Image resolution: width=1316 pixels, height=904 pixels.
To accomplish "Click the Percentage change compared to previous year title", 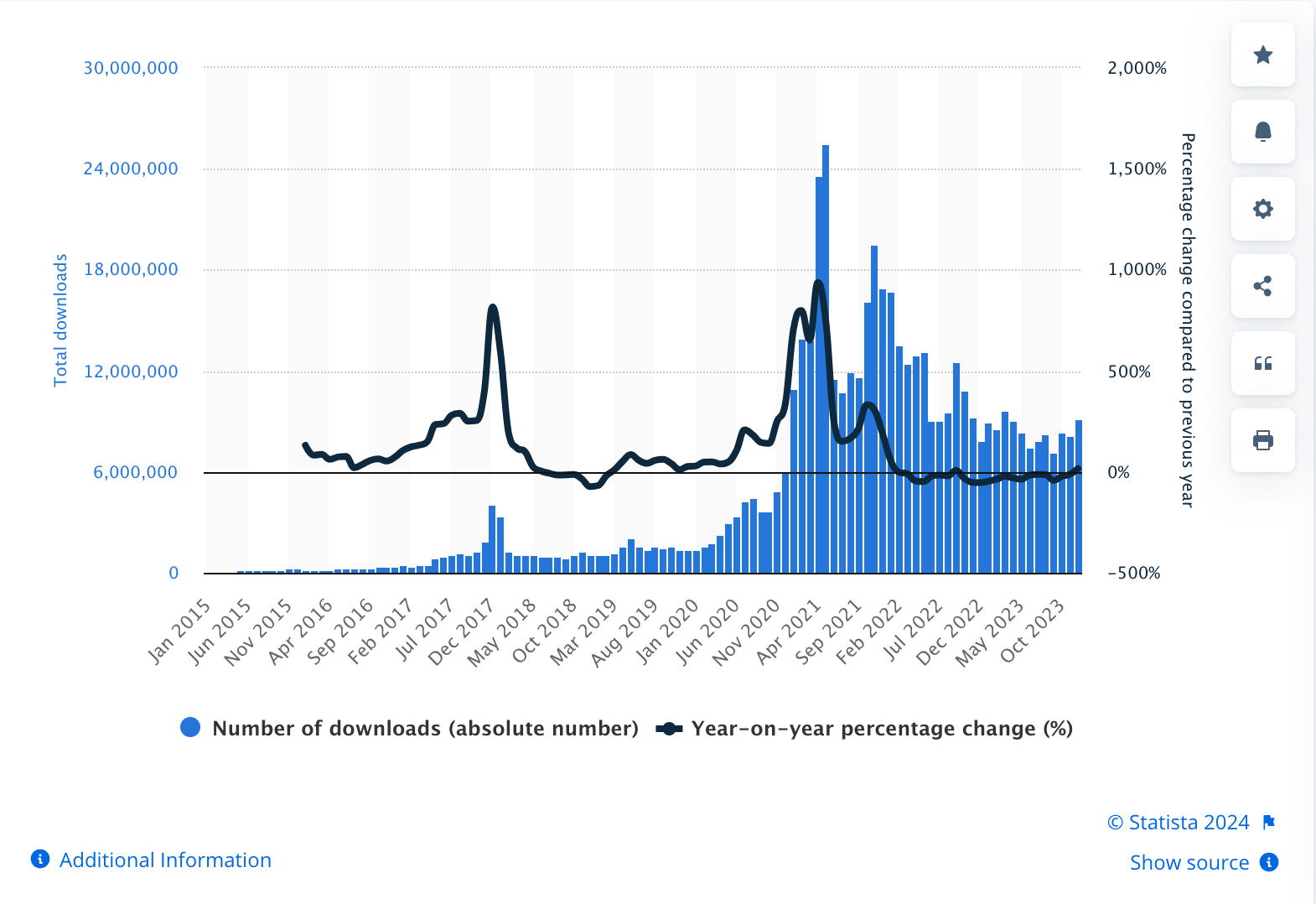I will tap(1187, 320).
